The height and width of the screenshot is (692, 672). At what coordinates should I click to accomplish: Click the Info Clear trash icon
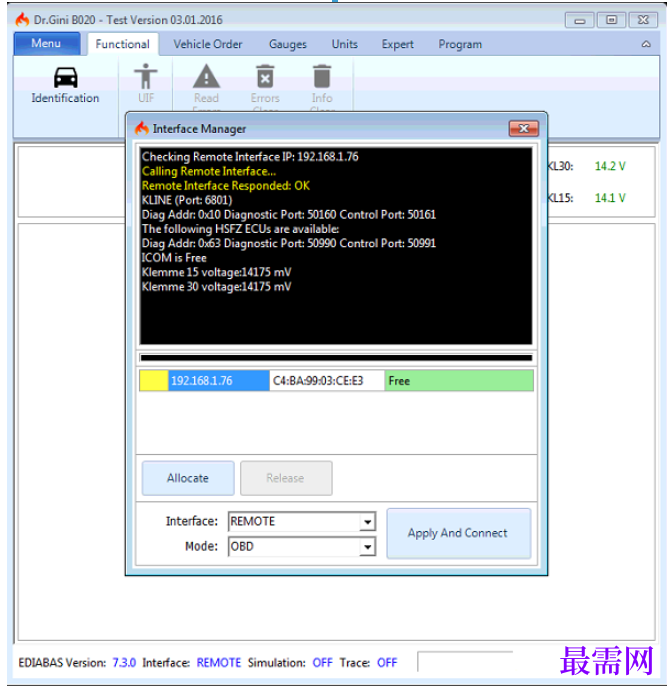(322, 76)
